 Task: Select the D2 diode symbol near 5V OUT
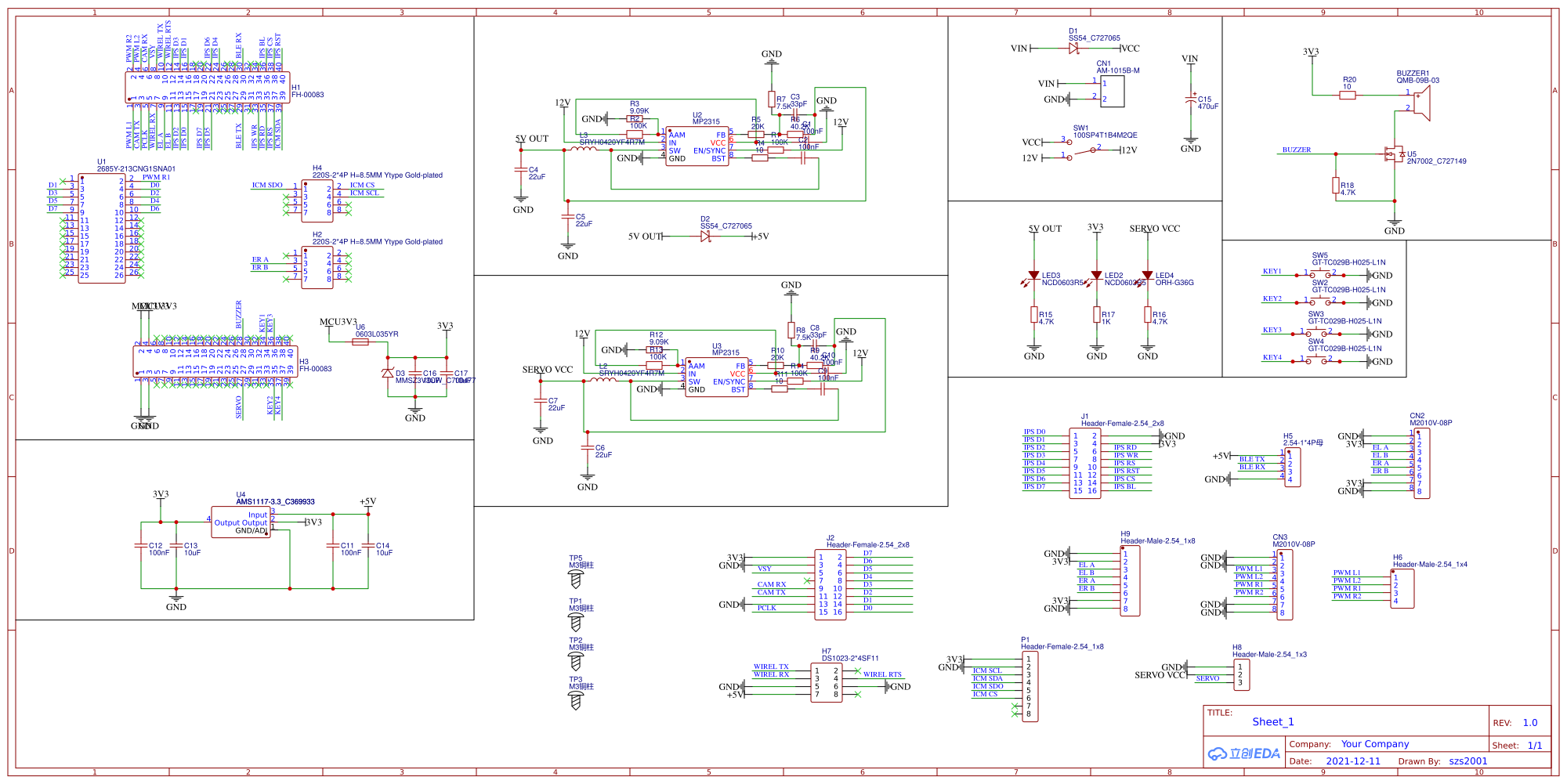click(705, 236)
